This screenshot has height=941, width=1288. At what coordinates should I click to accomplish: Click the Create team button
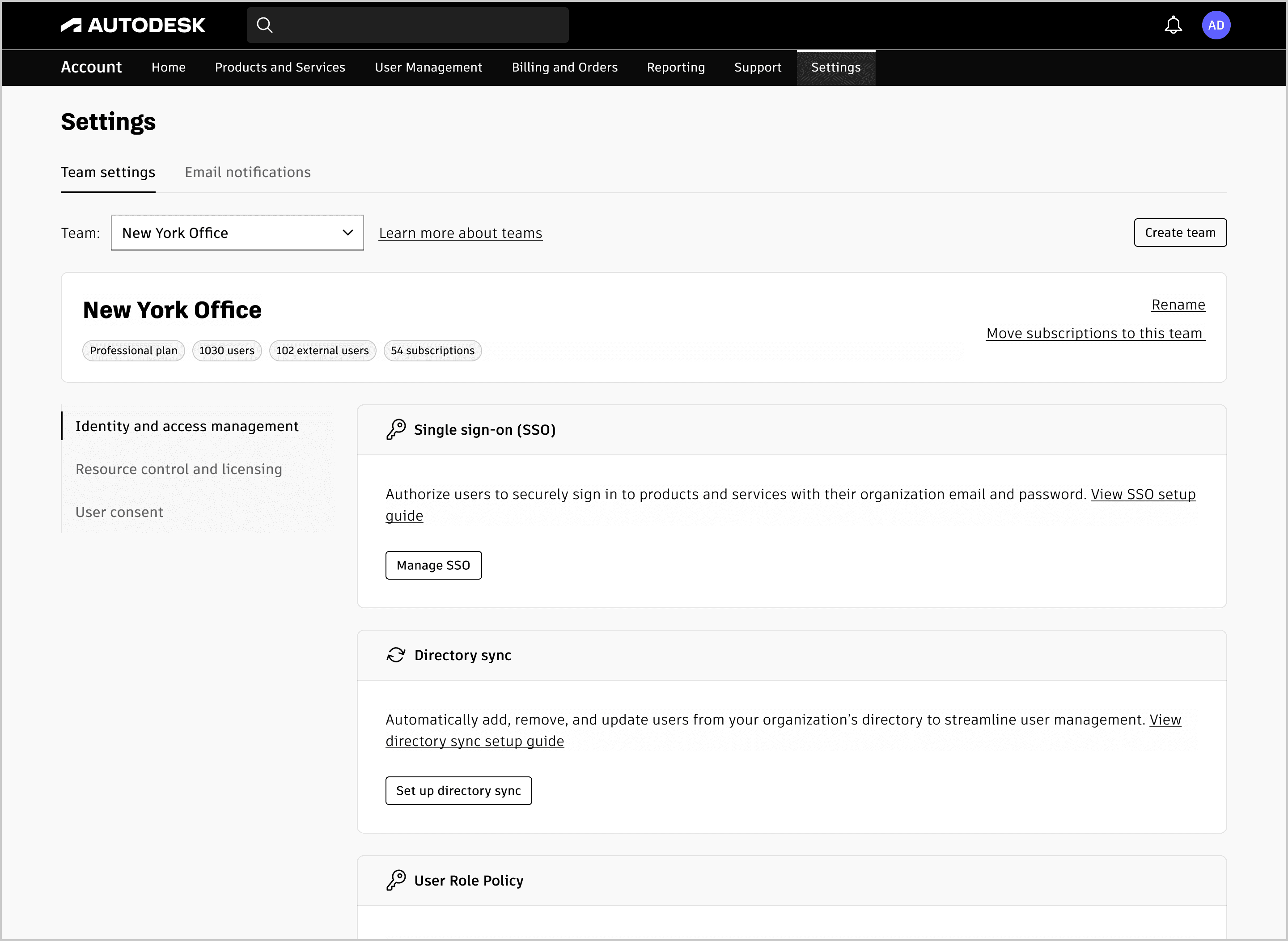pyautogui.click(x=1180, y=233)
